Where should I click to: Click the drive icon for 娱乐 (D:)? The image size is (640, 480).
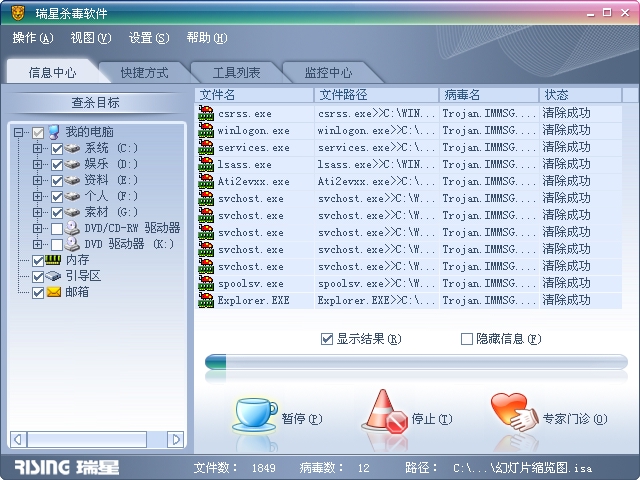72,164
